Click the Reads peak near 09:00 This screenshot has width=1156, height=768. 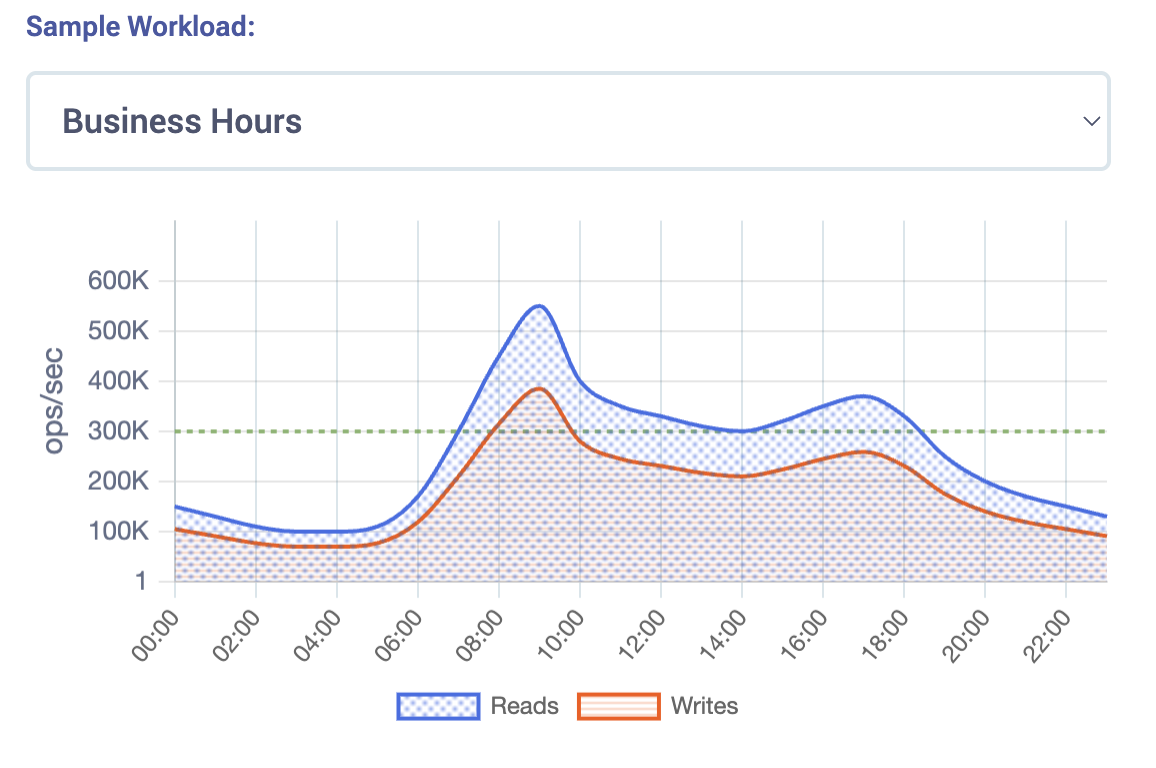[539, 306]
